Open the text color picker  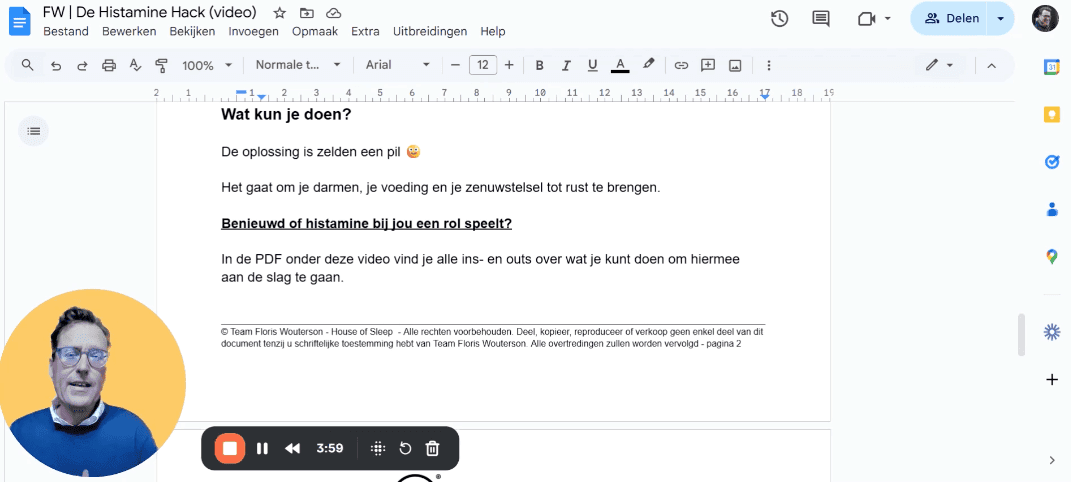pos(620,66)
